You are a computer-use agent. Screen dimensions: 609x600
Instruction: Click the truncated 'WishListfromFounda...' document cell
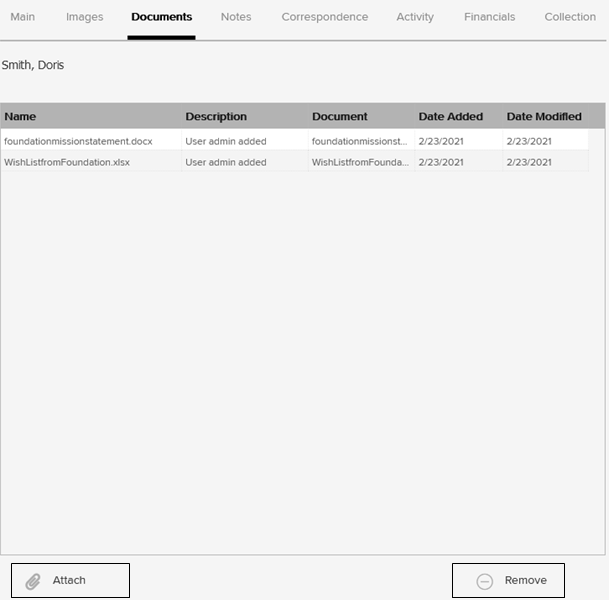point(362,162)
